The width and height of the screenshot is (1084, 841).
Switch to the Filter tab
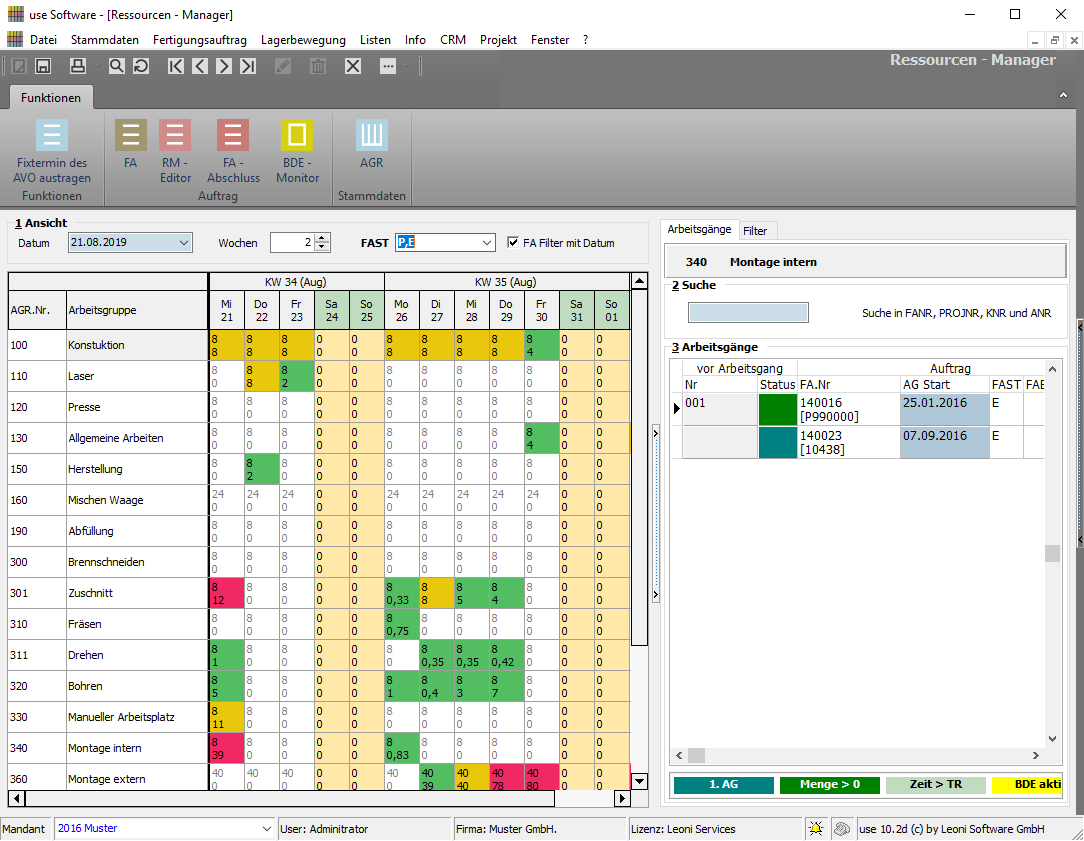click(755, 231)
